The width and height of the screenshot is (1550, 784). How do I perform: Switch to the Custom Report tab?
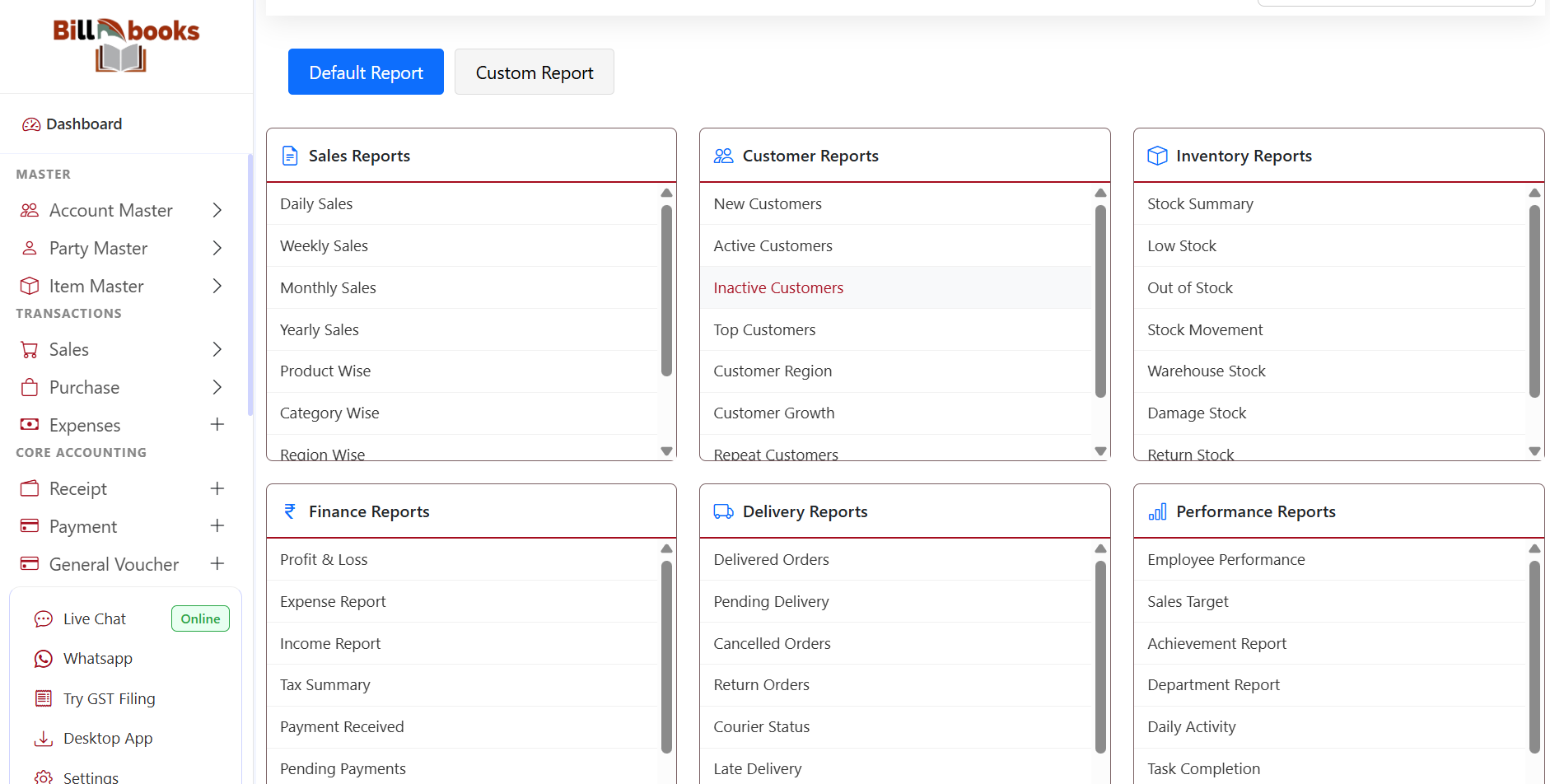coord(534,72)
